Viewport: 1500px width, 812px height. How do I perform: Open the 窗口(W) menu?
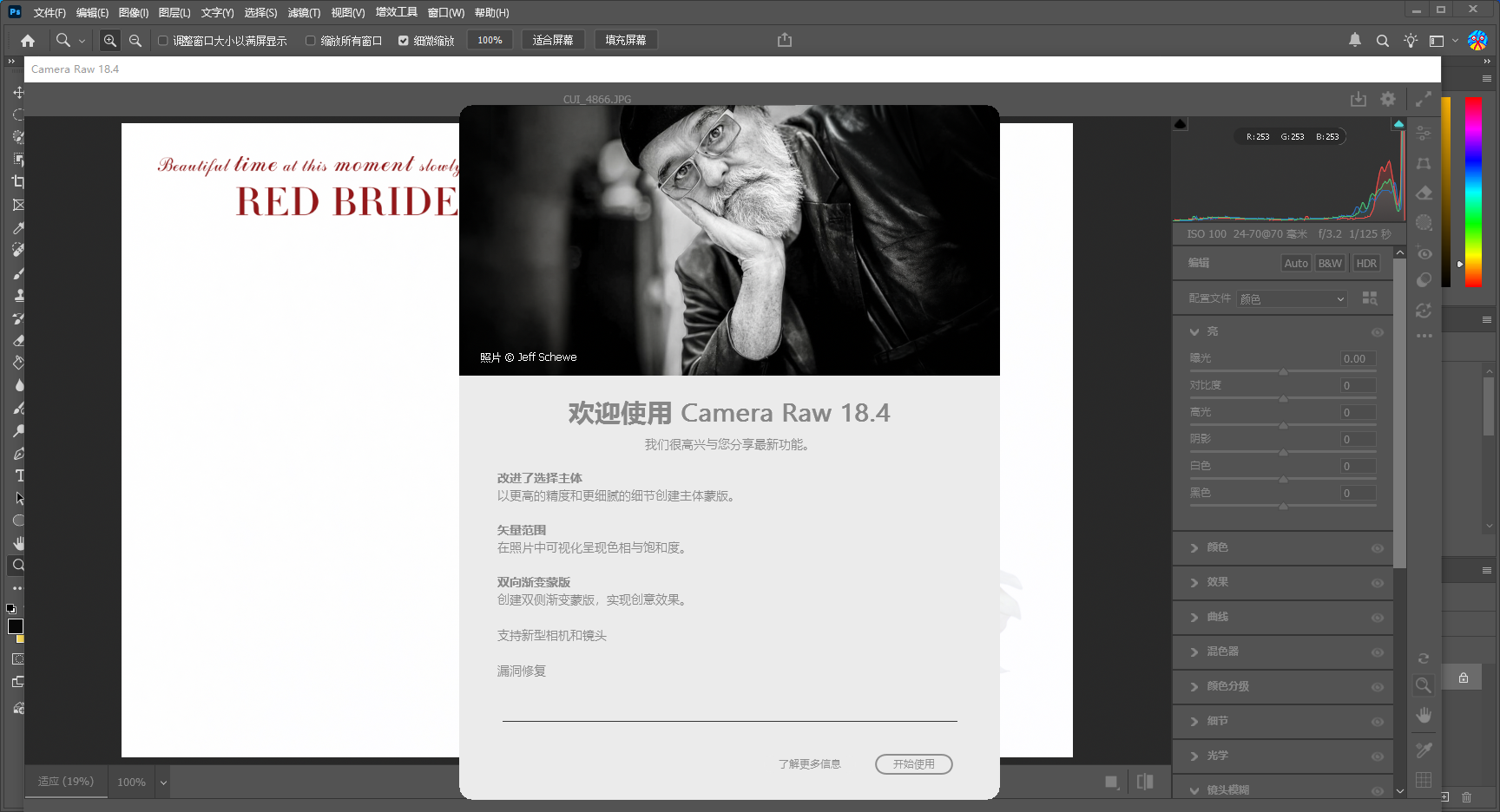(446, 13)
